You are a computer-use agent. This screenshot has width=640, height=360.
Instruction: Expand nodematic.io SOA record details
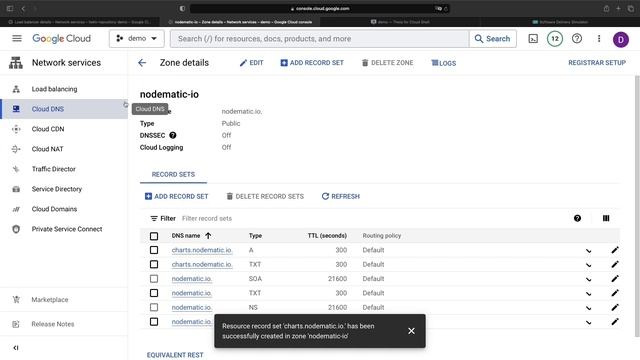coord(589,279)
